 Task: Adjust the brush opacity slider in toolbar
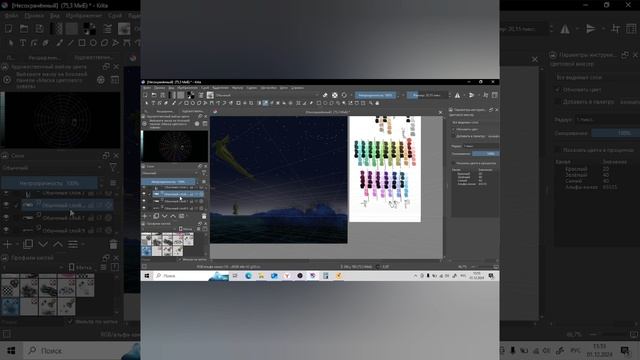pos(375,95)
